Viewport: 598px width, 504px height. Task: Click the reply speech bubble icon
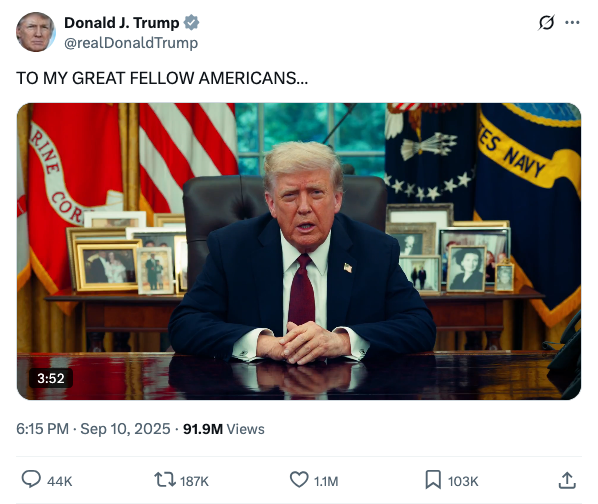(31, 479)
